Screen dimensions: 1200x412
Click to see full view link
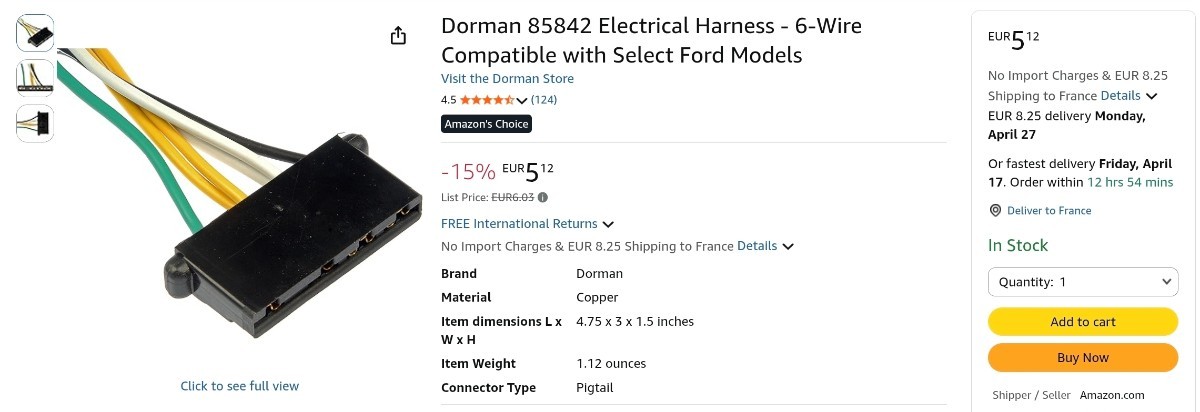(x=239, y=386)
